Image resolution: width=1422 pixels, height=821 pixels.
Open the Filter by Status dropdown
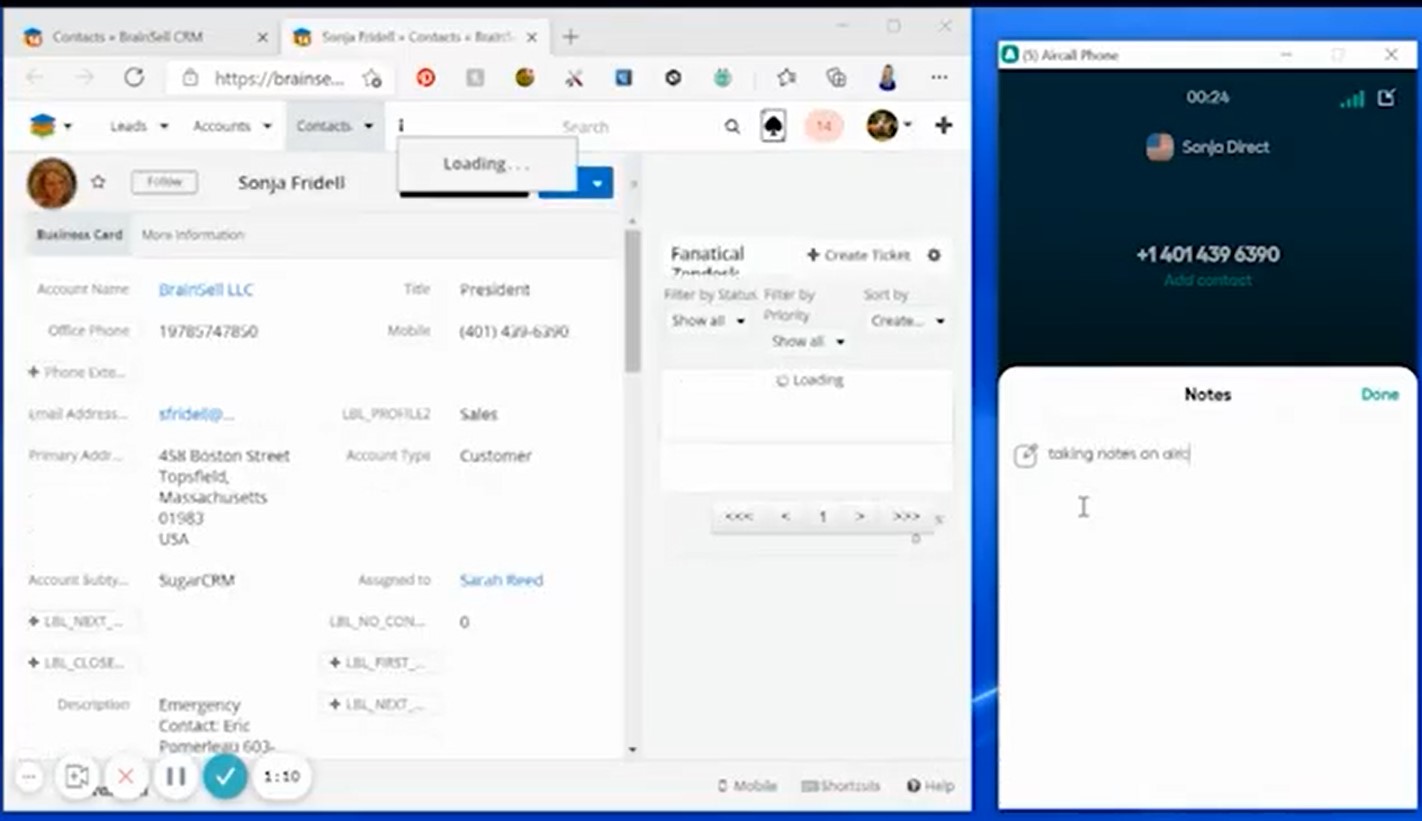pos(708,321)
